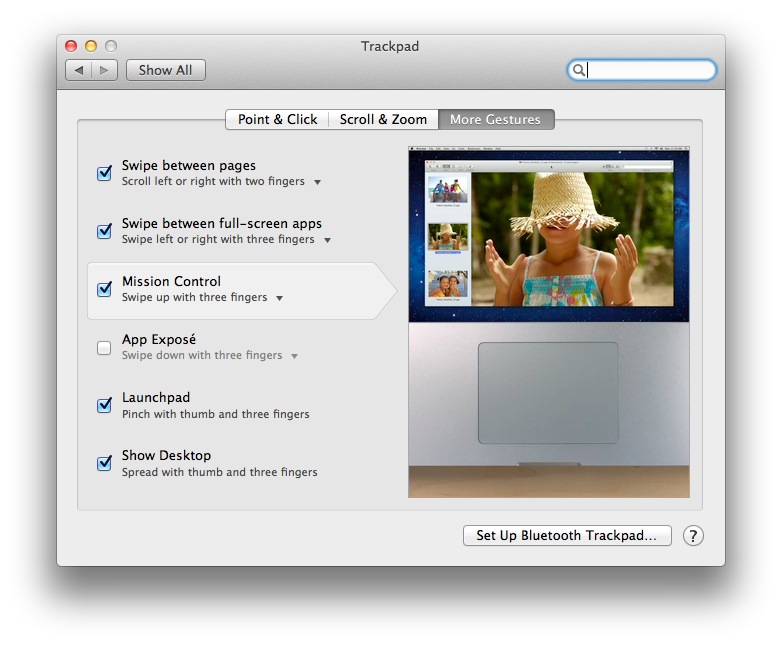Viewport: 782px width, 645px height.
Task: Uncheck Swipe between pages checkbox
Action: point(104,173)
